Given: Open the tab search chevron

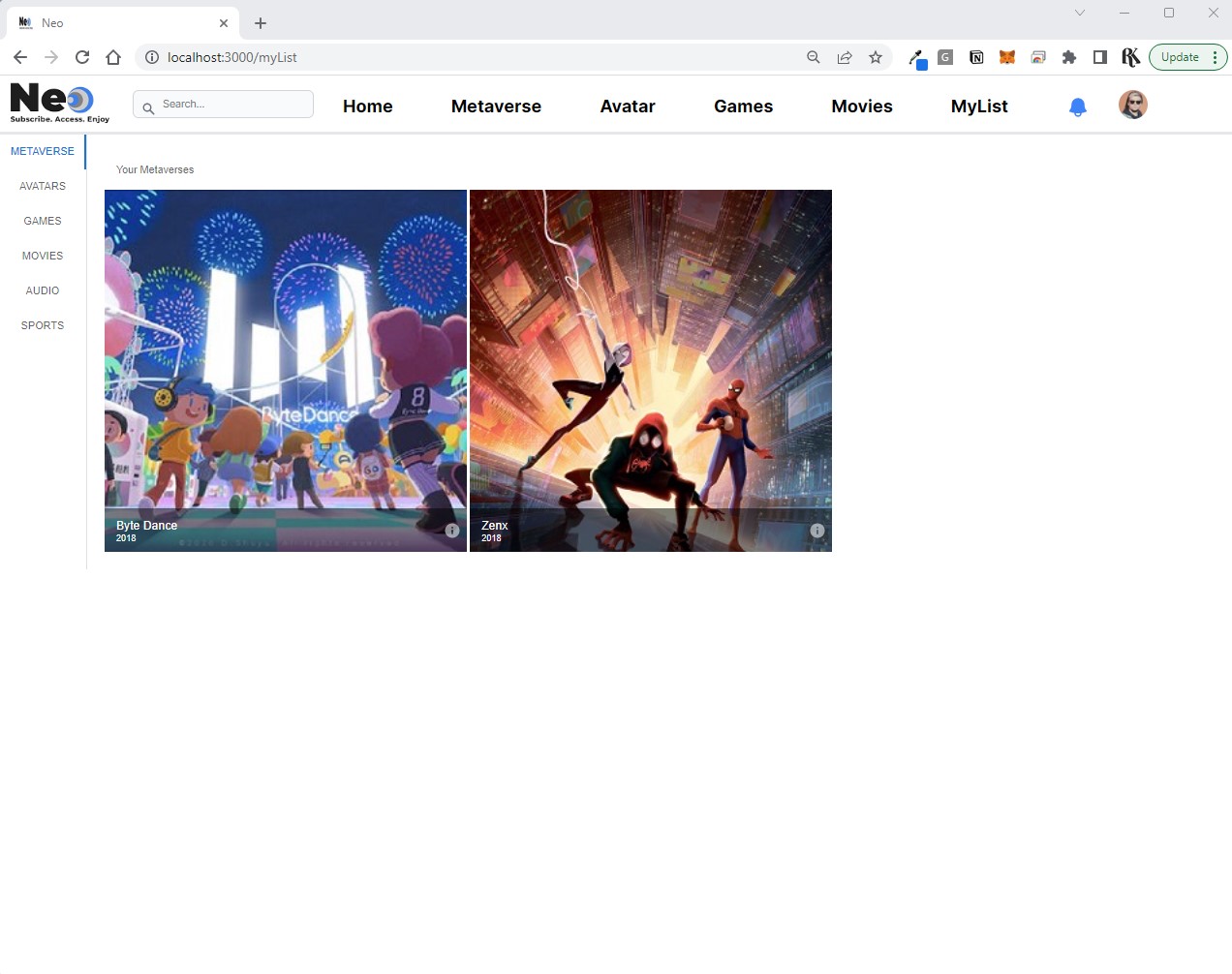Looking at the screenshot, I should pos(1080,13).
